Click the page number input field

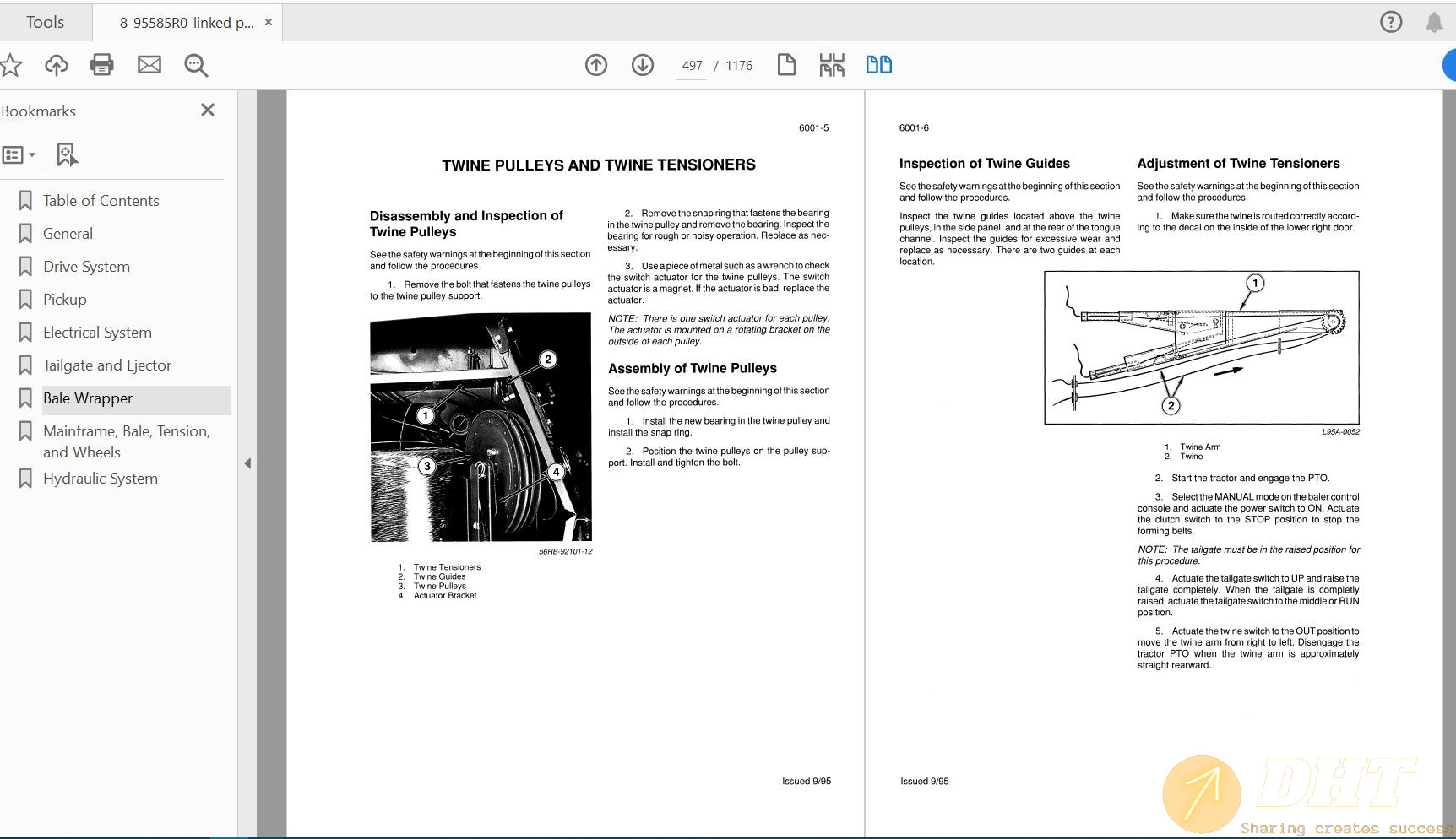tap(692, 66)
